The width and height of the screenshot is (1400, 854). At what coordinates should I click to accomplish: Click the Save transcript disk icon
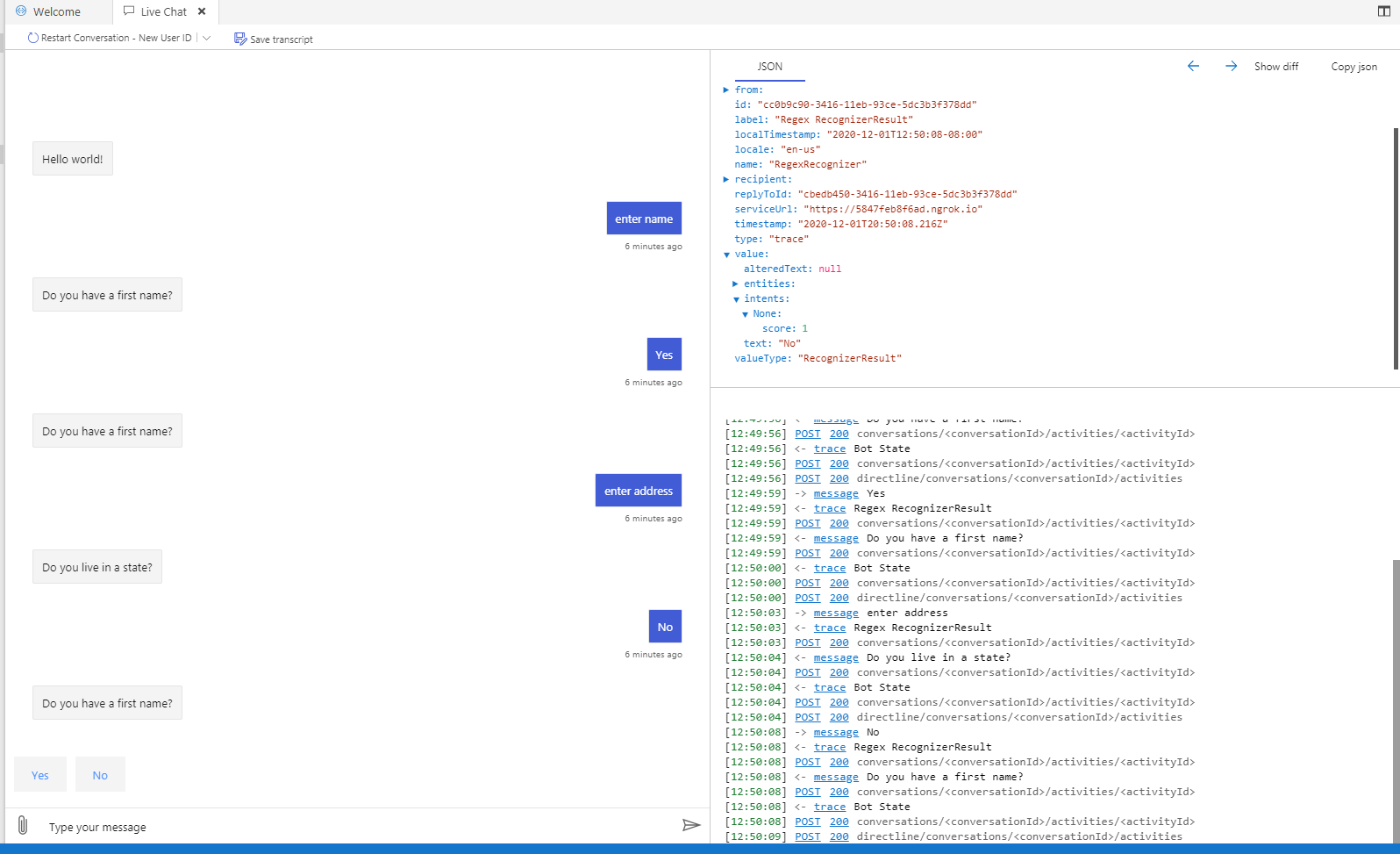click(x=240, y=39)
